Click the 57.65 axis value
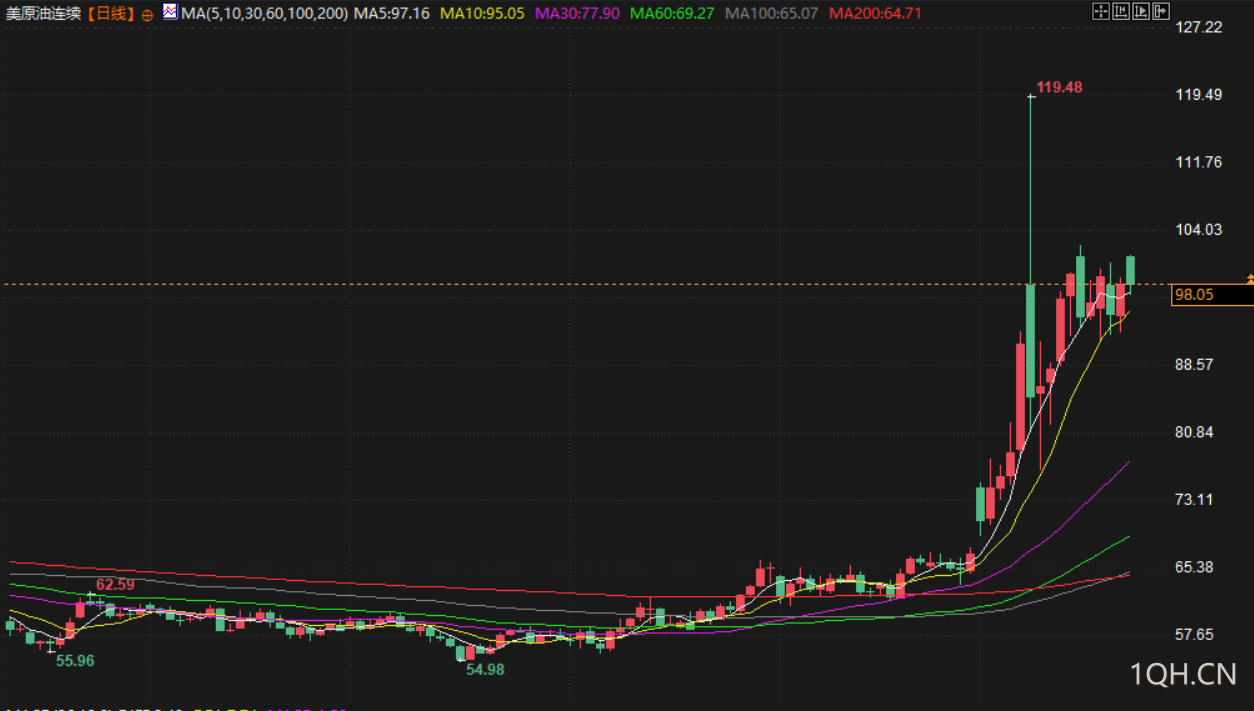This screenshot has width=1254, height=711. click(x=1196, y=635)
